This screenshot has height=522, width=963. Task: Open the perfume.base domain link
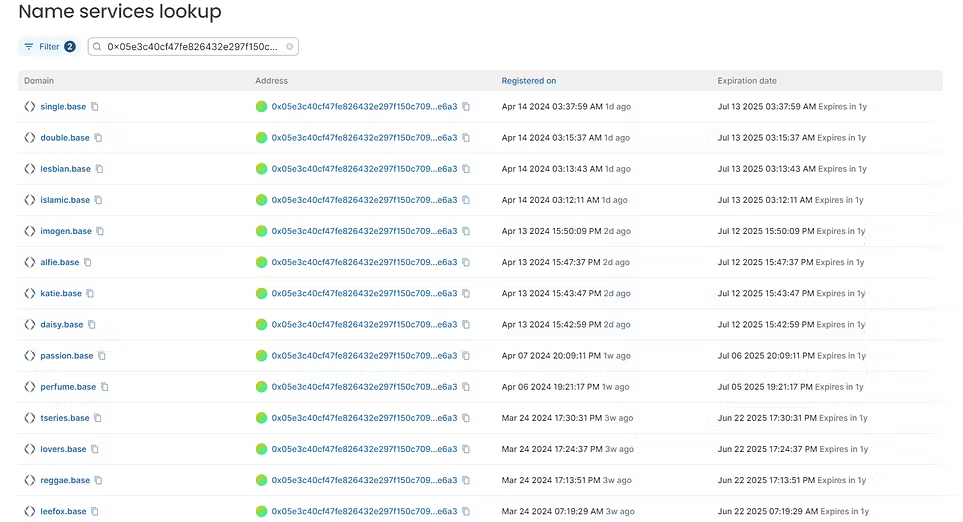tap(68, 387)
